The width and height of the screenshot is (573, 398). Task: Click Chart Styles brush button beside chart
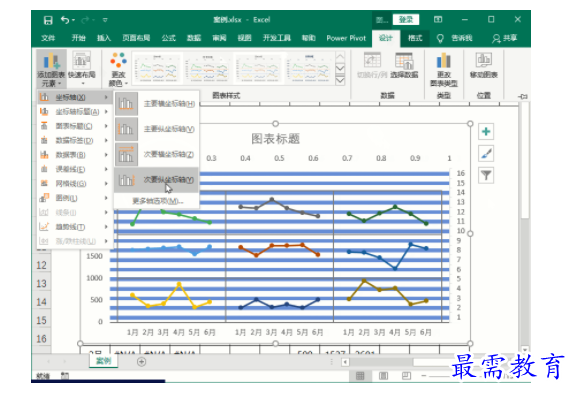point(486,154)
